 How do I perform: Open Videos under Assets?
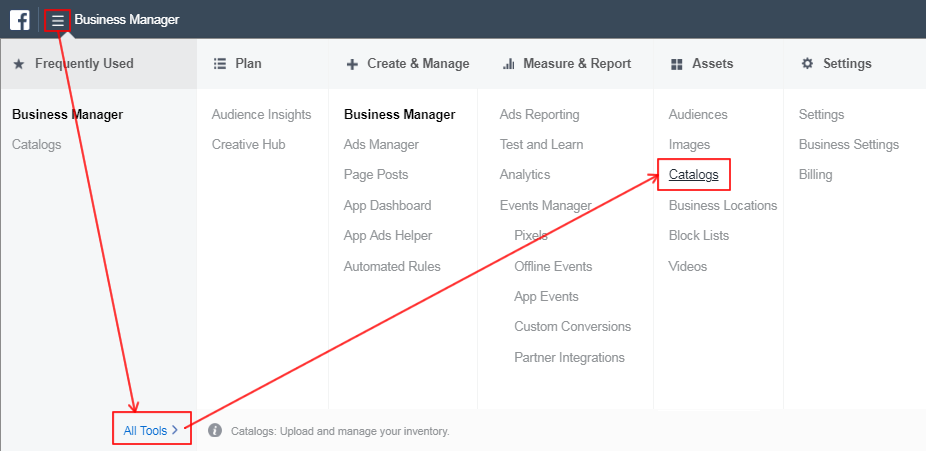pyautogui.click(x=687, y=266)
